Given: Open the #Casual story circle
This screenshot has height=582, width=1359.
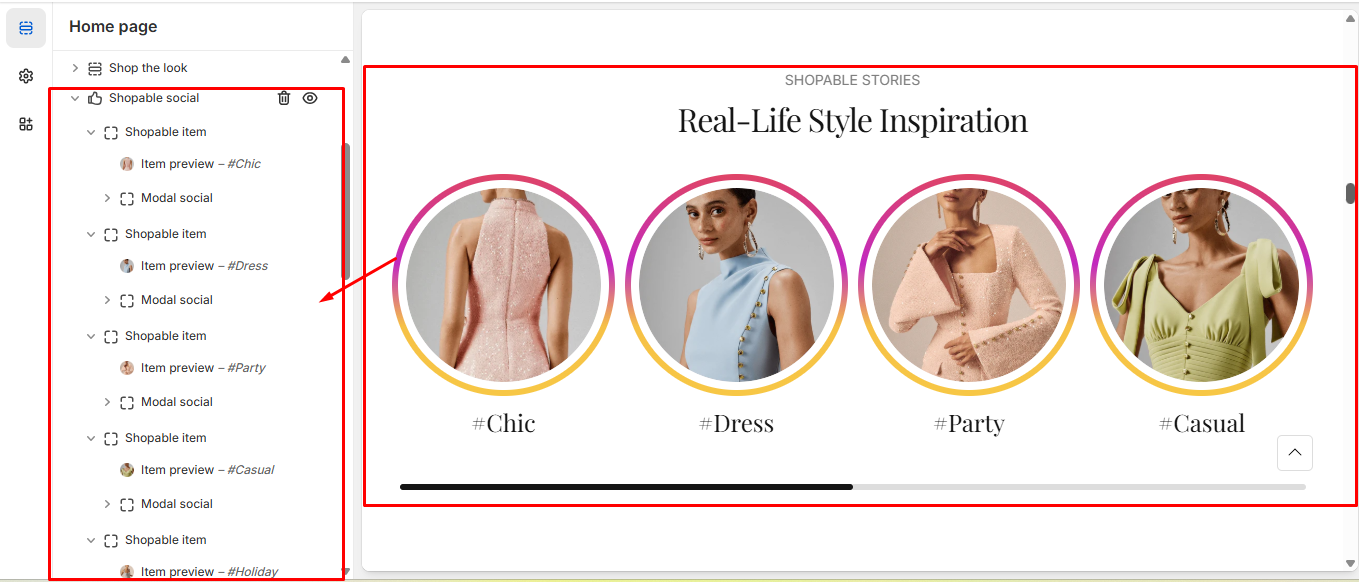Looking at the screenshot, I should [x=1201, y=285].
